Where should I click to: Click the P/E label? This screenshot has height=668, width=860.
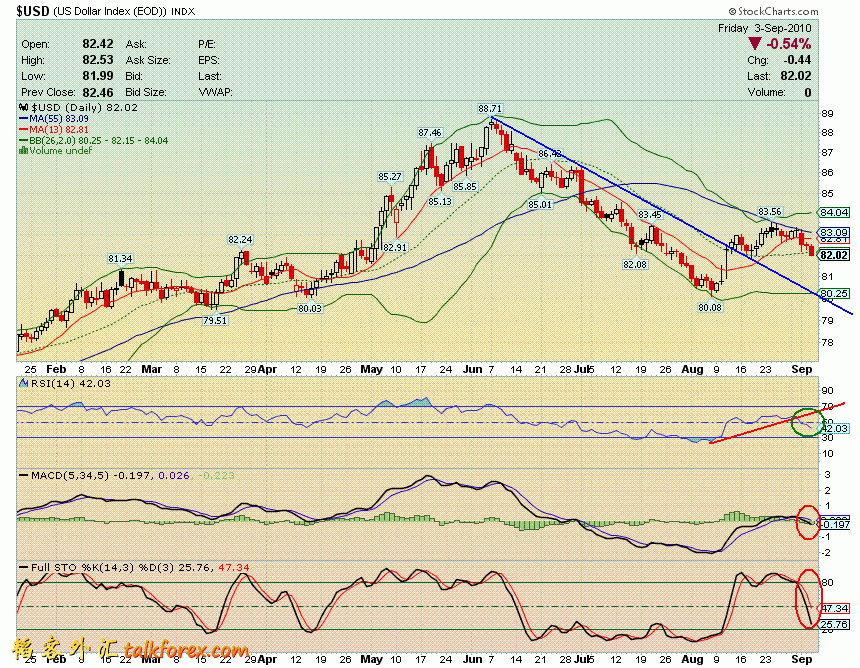point(207,44)
